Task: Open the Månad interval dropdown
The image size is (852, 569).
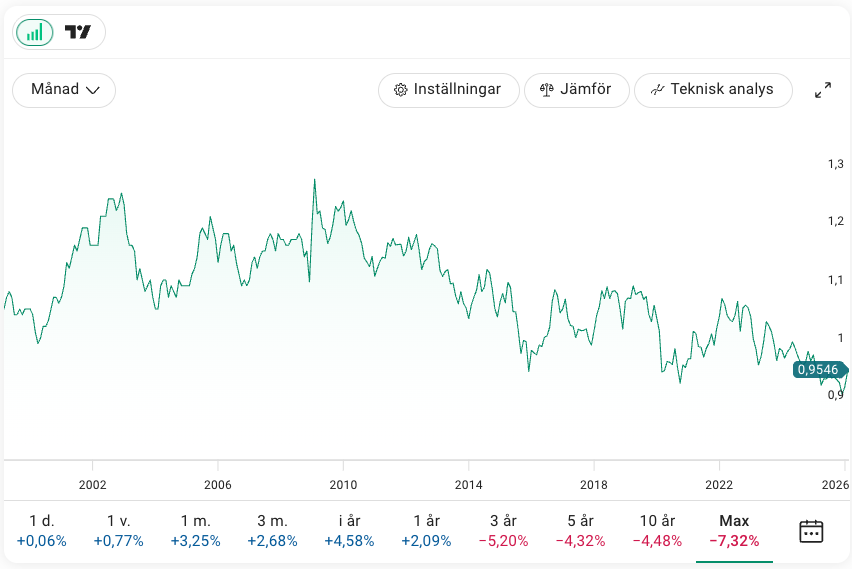Action: (64, 90)
